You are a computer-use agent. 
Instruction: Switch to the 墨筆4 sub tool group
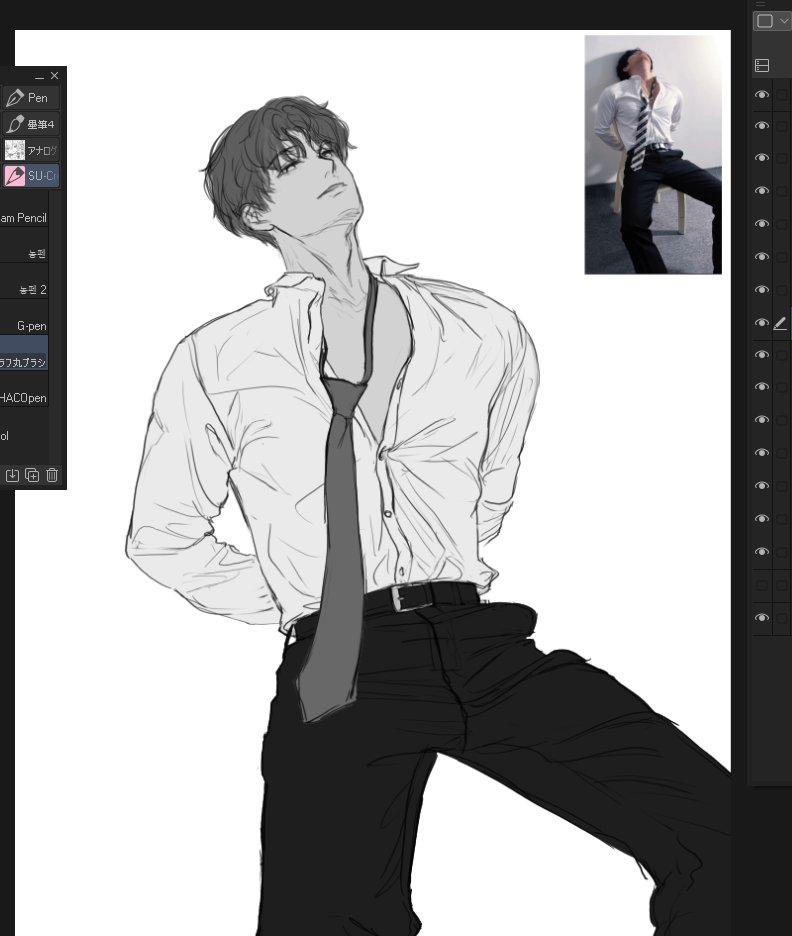tap(30, 124)
